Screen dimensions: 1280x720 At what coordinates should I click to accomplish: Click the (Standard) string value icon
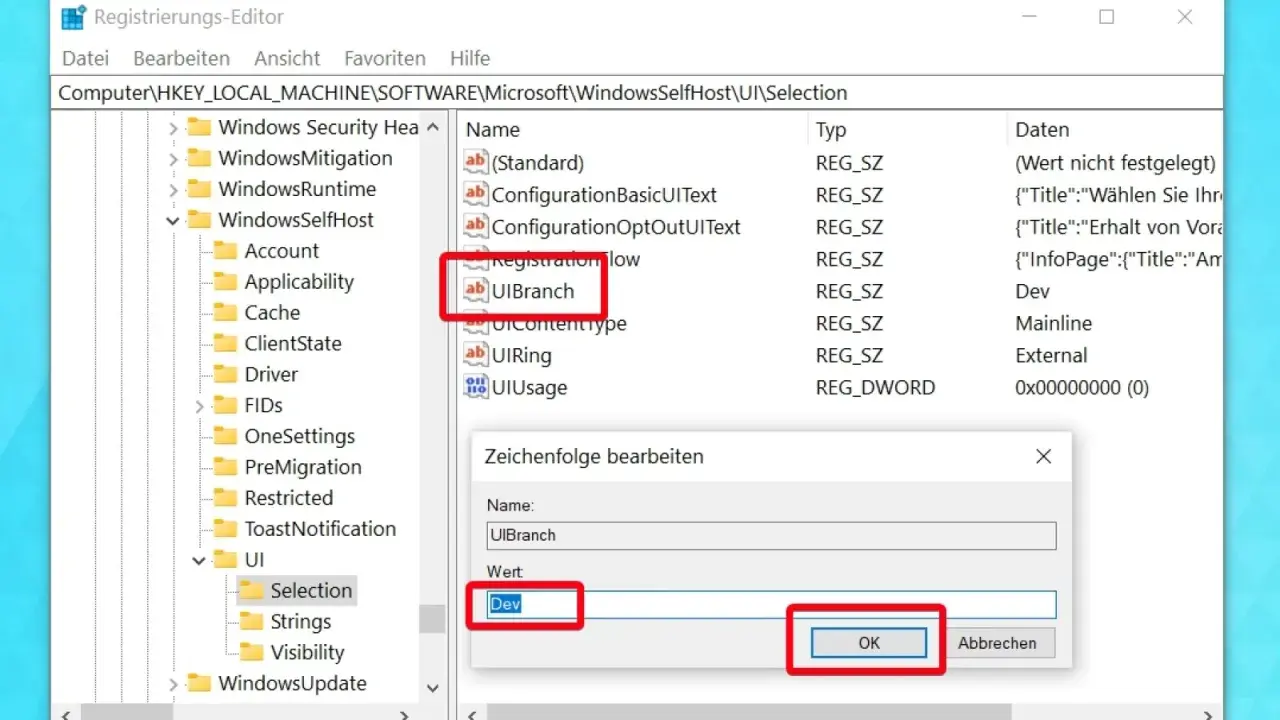click(476, 163)
